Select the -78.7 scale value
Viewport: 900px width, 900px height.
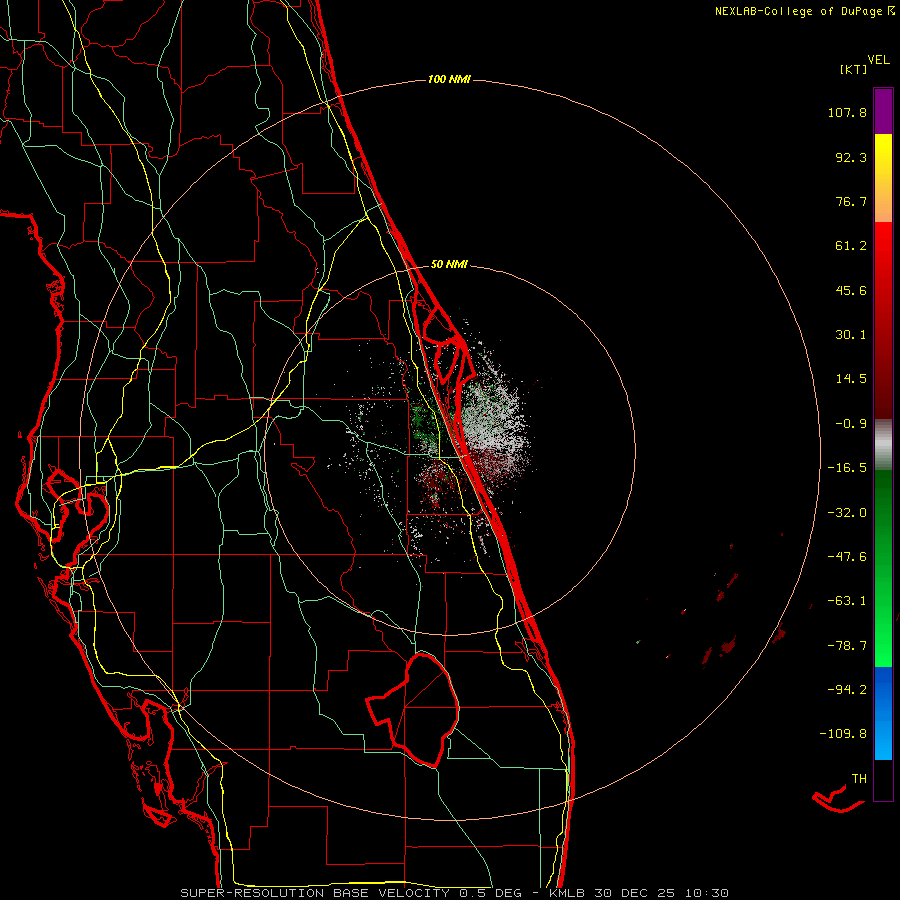pyautogui.click(x=847, y=646)
